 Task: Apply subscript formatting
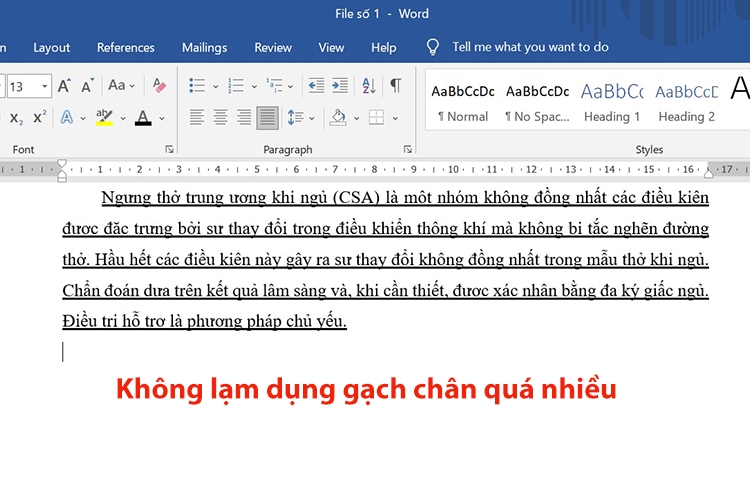point(16,118)
